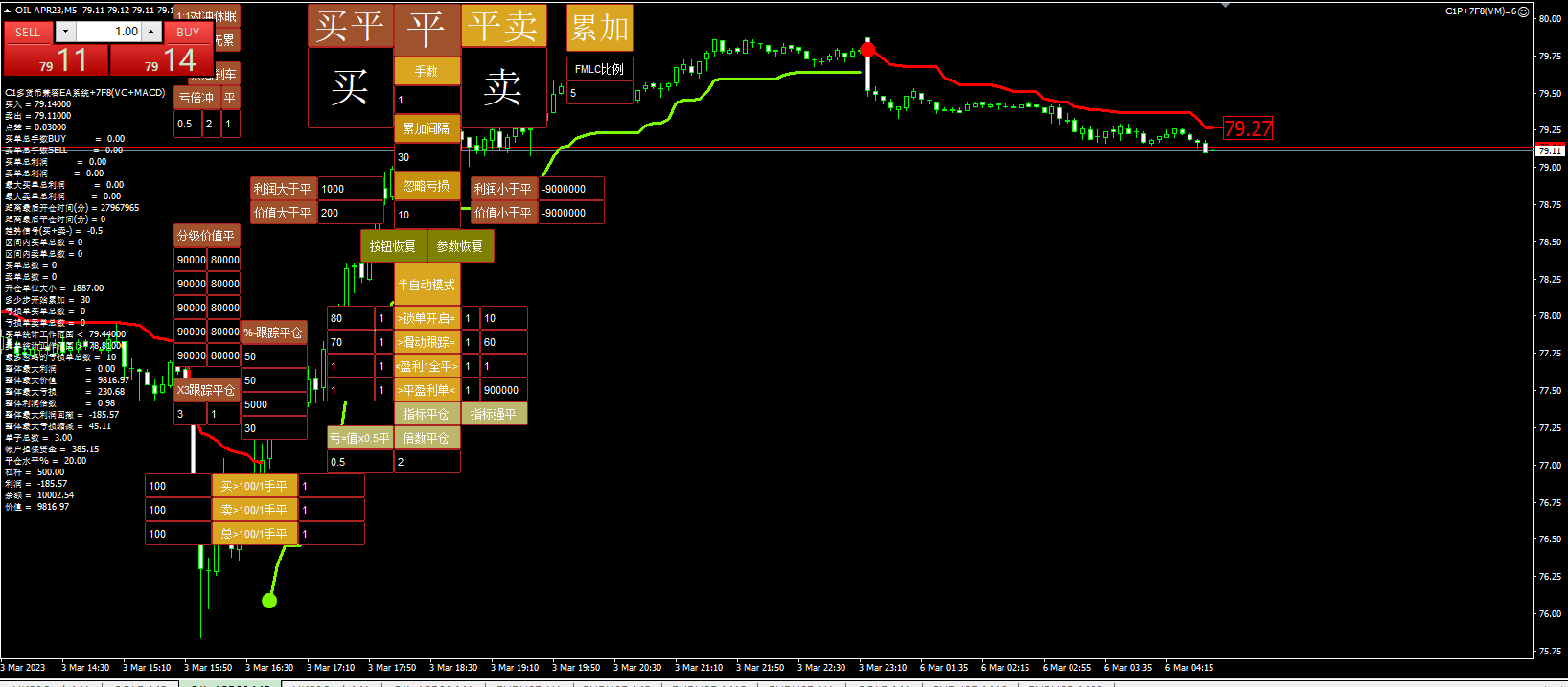The width and height of the screenshot is (1568, 687).
Task: Increase lot volume with up arrow
Action: pos(151,32)
